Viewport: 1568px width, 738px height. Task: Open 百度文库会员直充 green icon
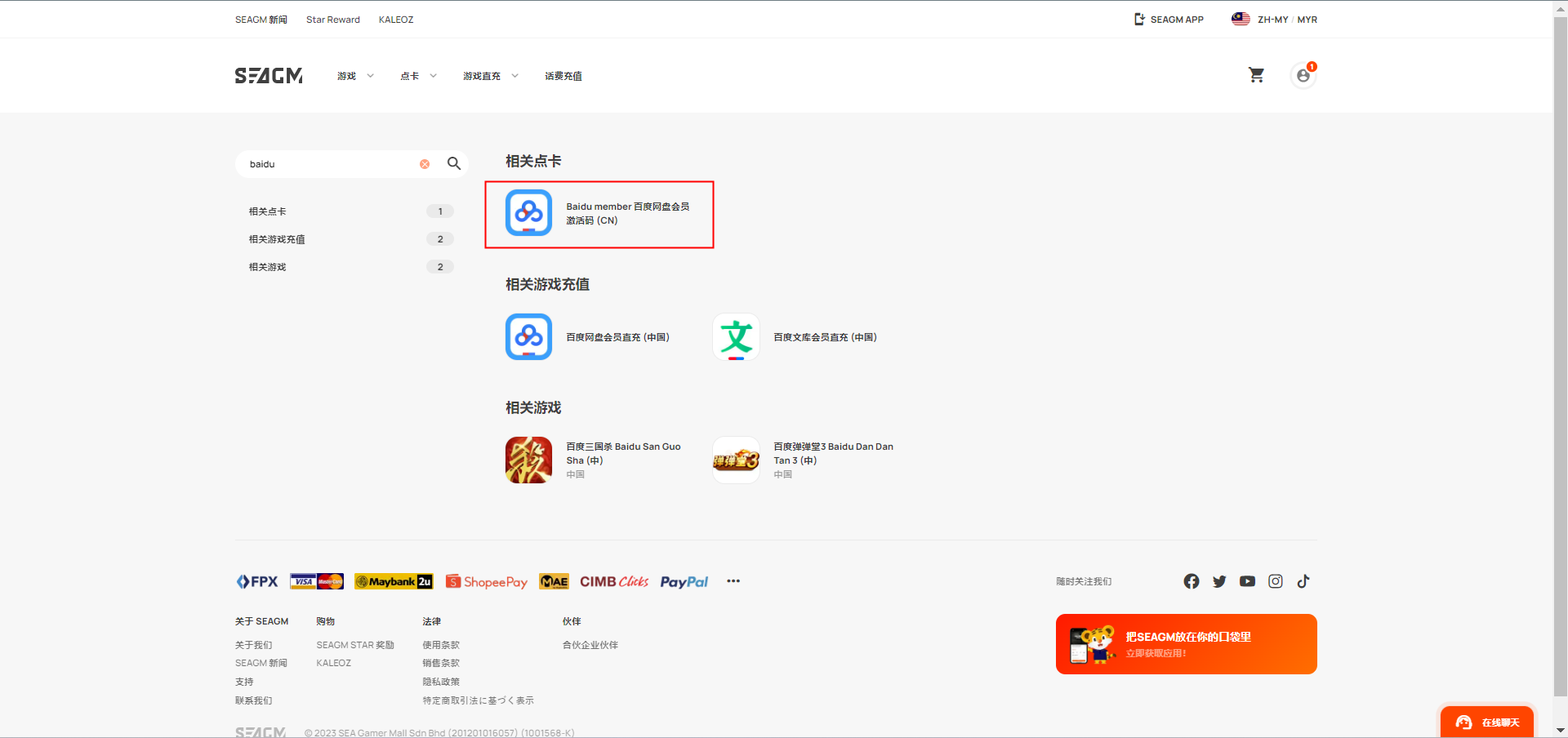736,336
